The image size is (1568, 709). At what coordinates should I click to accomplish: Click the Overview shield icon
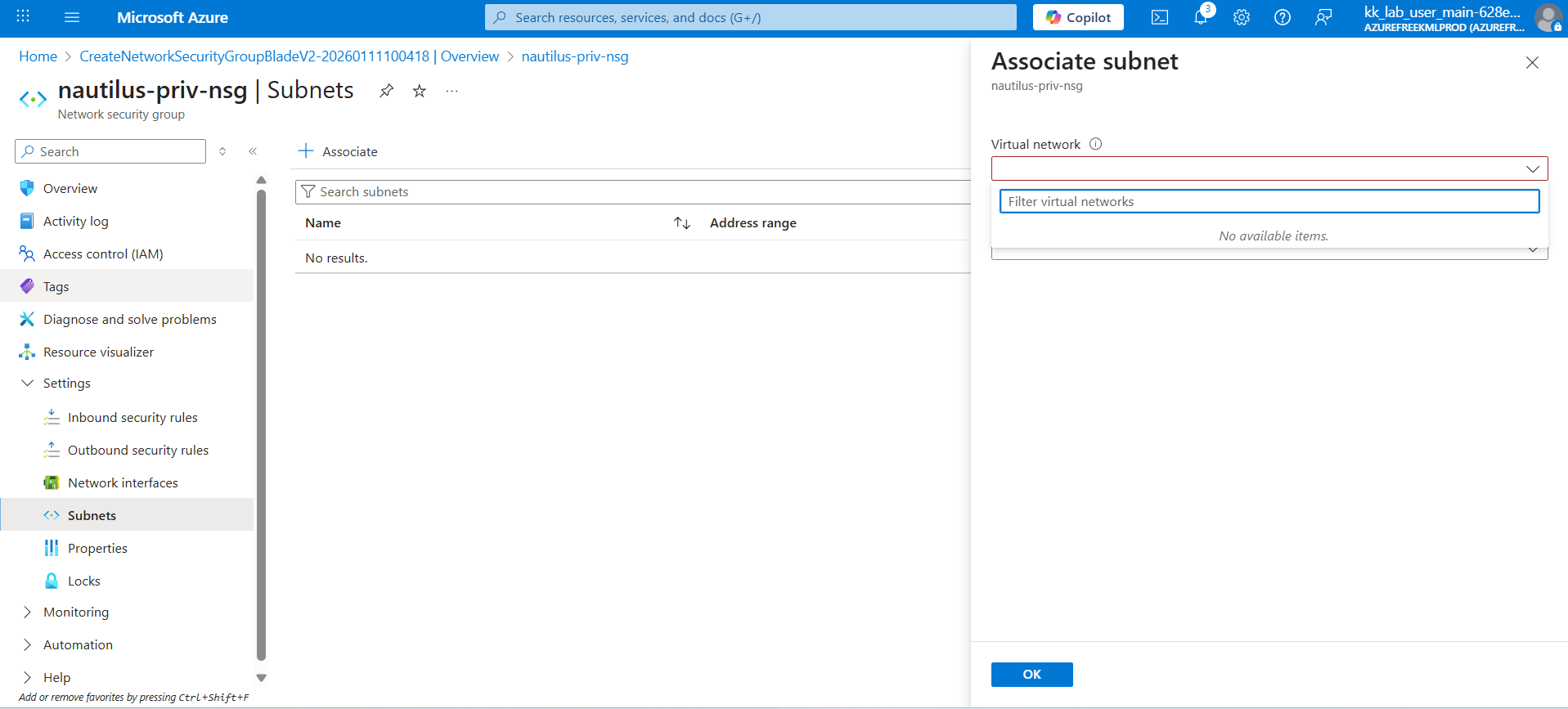pos(27,188)
